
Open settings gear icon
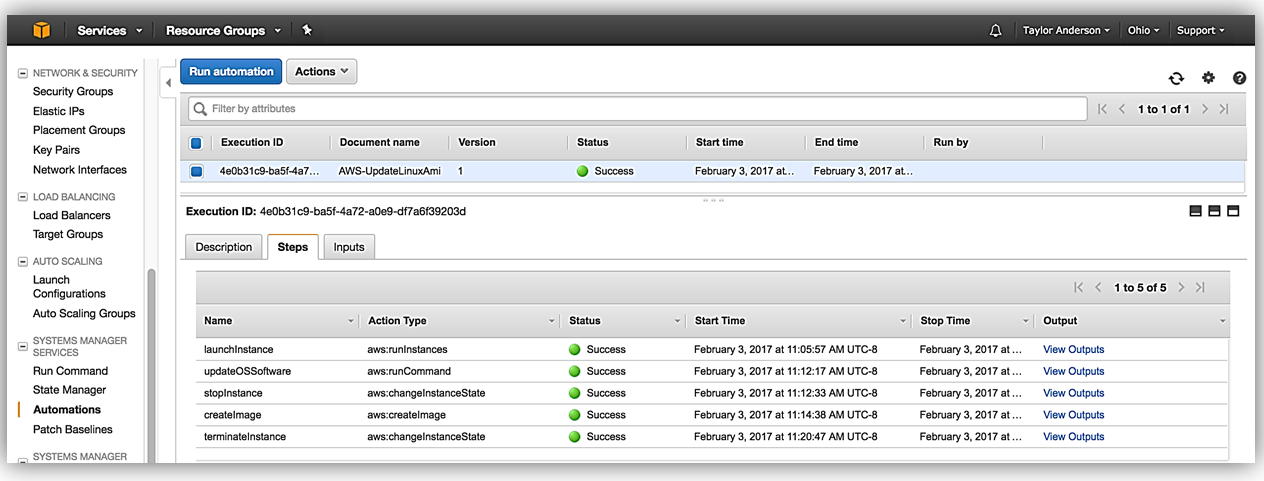1208,78
